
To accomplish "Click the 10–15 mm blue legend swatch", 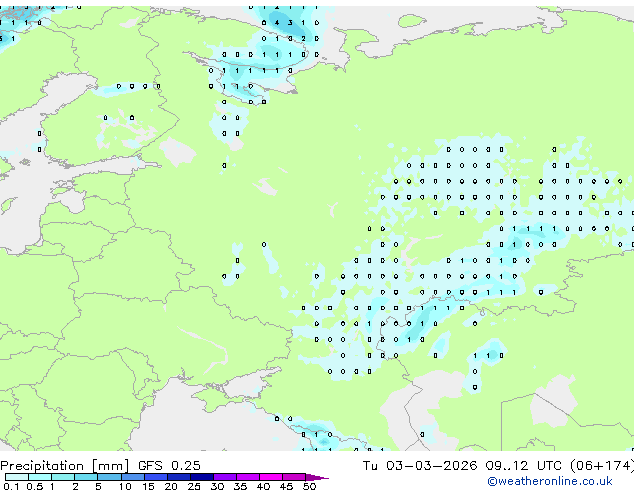I will pos(132,477).
